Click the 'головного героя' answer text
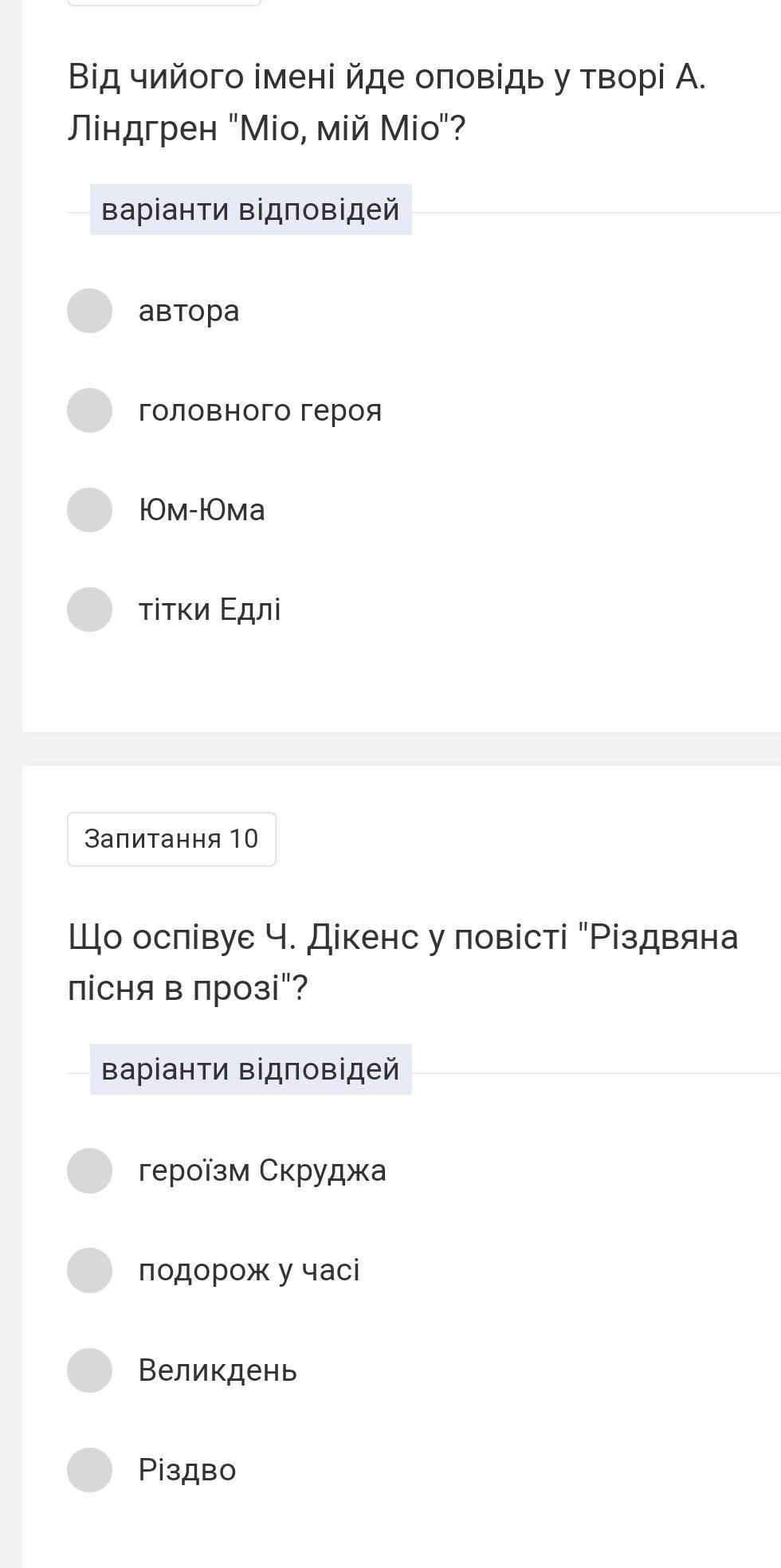 [260, 410]
